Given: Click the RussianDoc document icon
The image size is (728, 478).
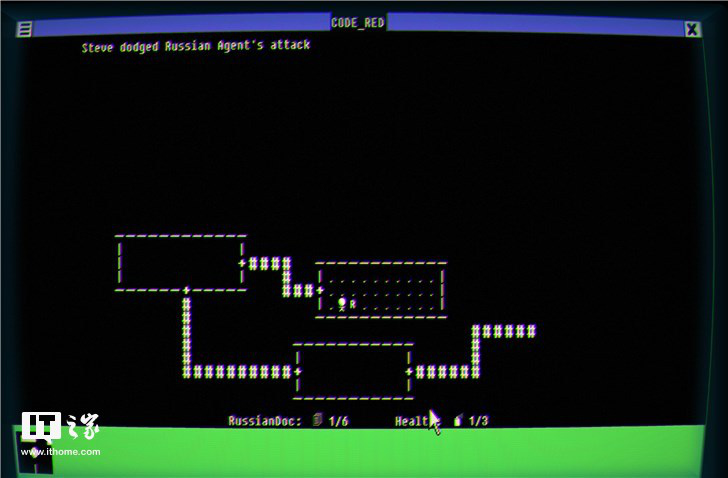Looking at the screenshot, I should 317,421.
